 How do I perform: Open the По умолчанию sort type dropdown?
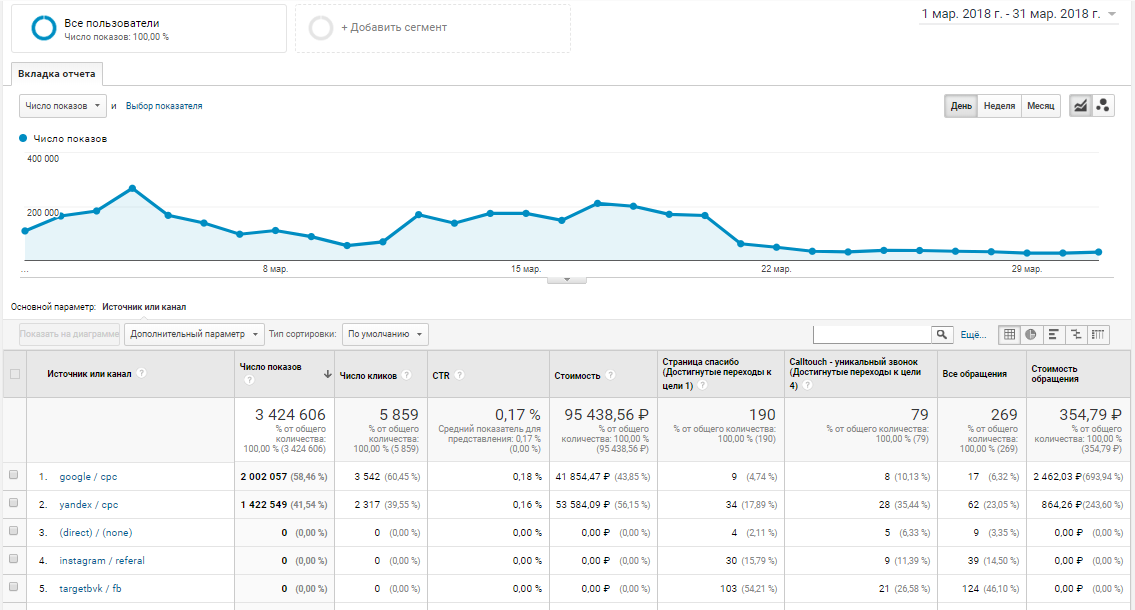pos(385,334)
